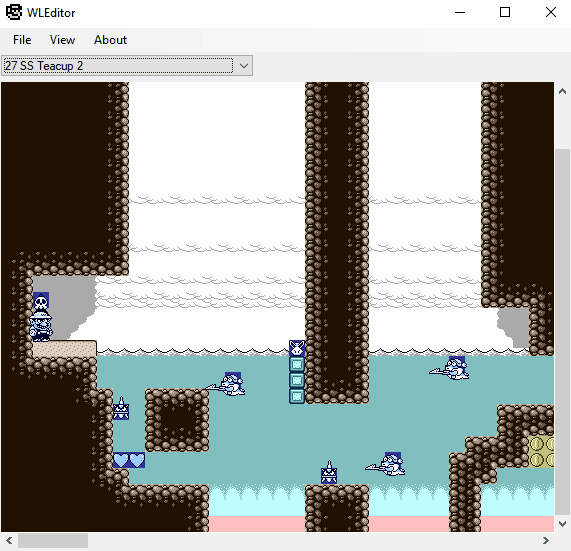The width and height of the screenshot is (571, 551).
Task: Click the middle breakable block in the column
Action: point(297,381)
